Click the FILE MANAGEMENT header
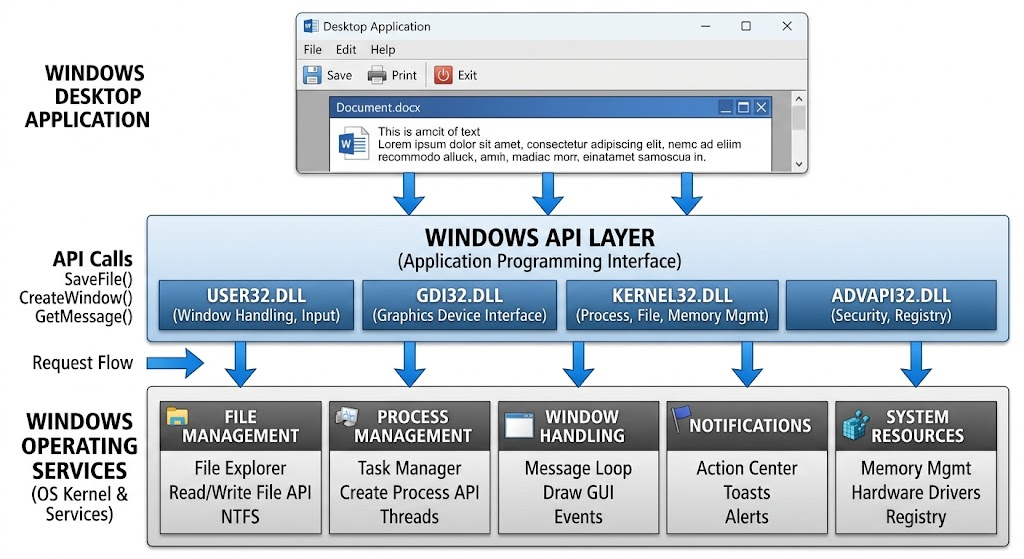This screenshot has height=559, width=1024. (240, 426)
